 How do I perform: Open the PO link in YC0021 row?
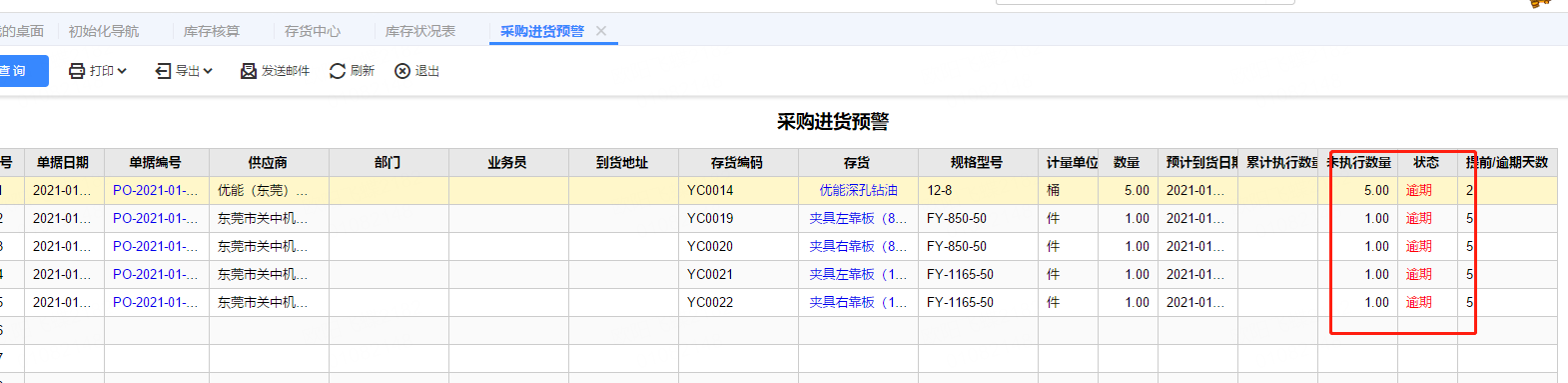(155, 274)
